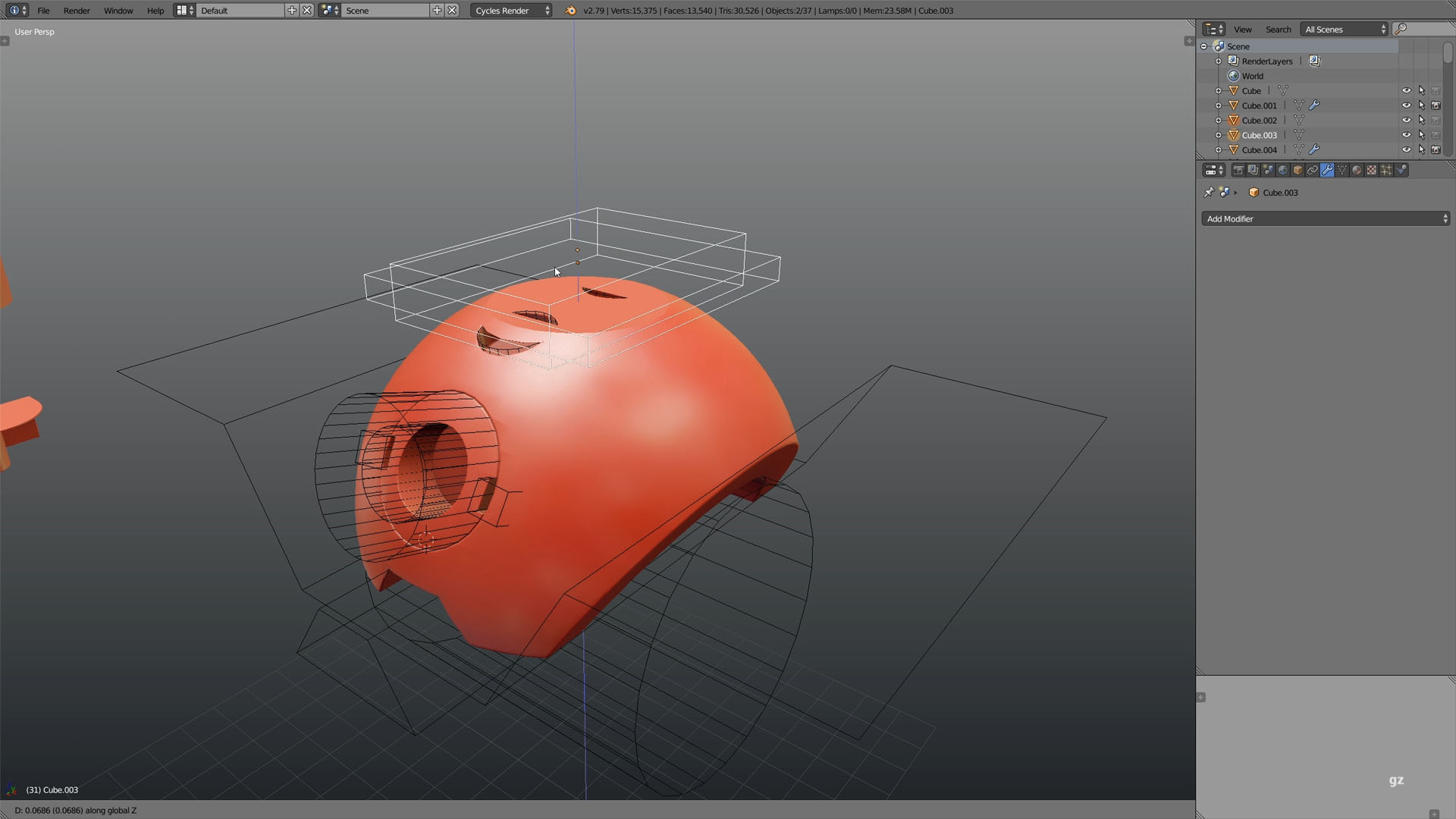This screenshot has width=1456, height=819.
Task: Expand the Cube.002 outliner entry
Action: coord(1219,121)
